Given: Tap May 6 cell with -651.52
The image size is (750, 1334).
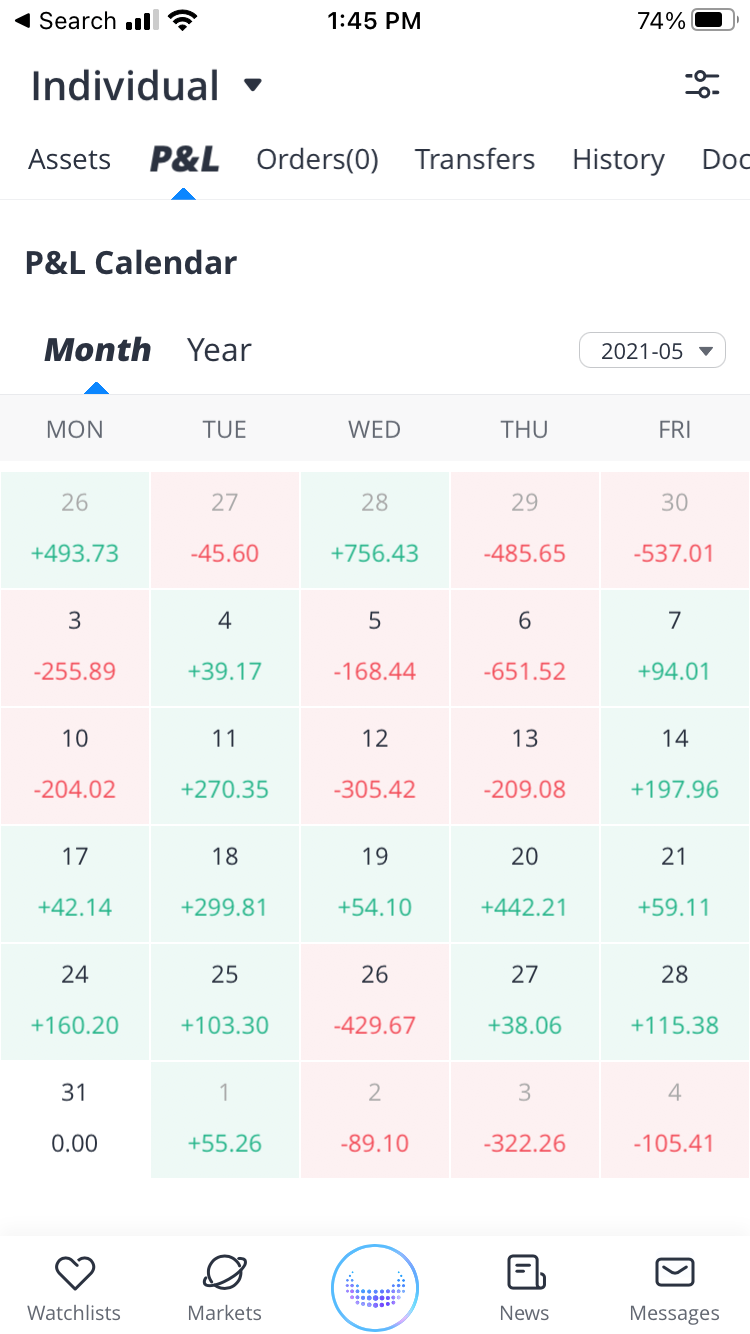Looking at the screenshot, I should click(x=525, y=647).
